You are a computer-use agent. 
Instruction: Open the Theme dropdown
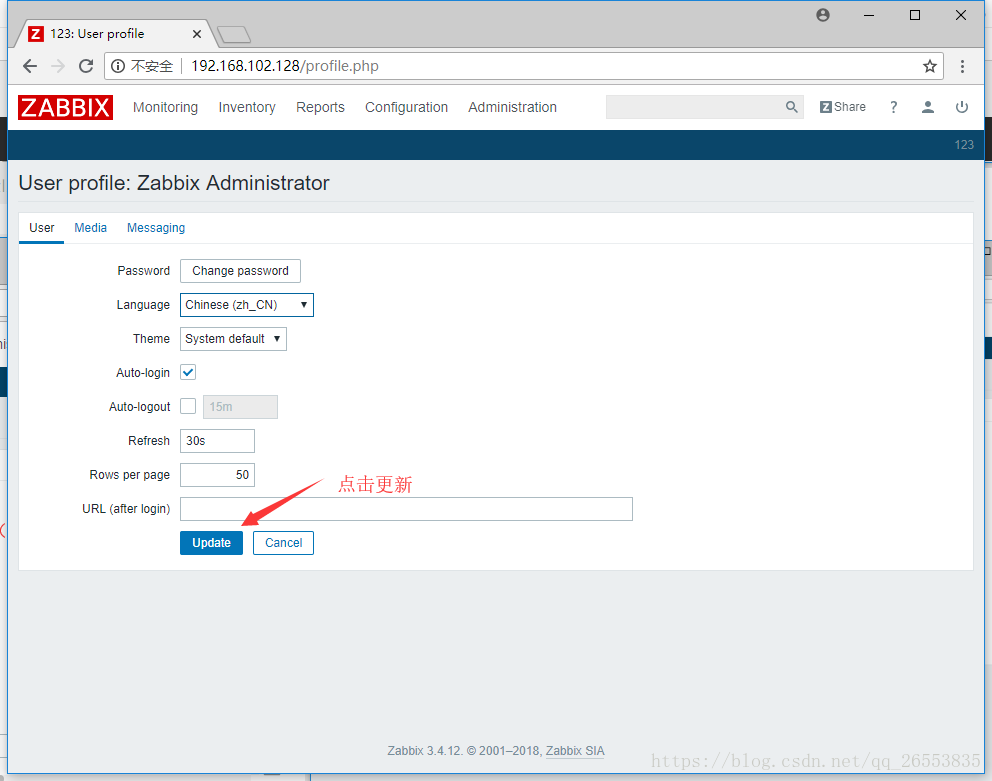(x=233, y=339)
